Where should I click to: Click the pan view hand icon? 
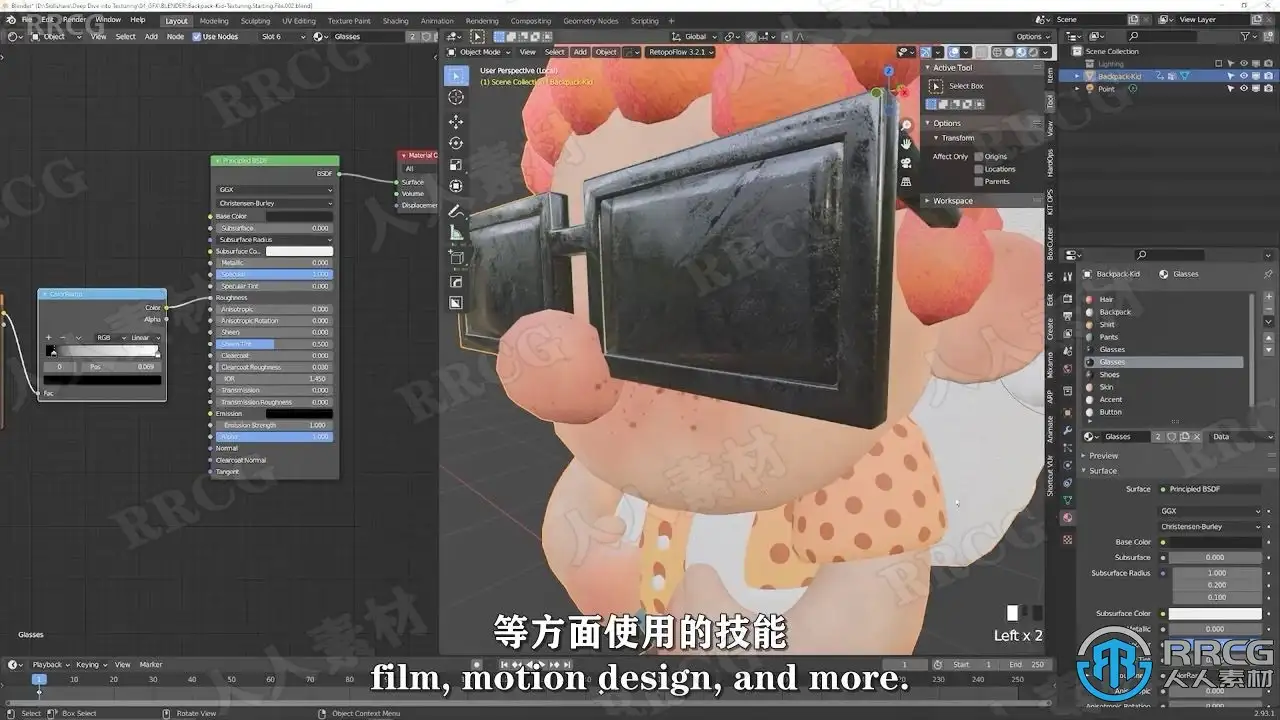click(906, 144)
